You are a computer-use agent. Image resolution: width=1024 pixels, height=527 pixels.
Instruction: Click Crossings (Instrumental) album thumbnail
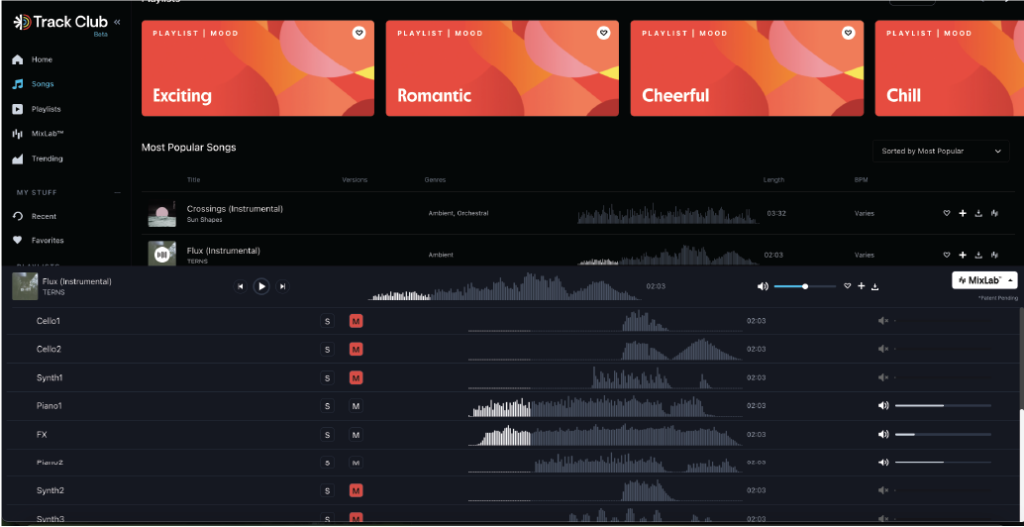click(x=162, y=214)
